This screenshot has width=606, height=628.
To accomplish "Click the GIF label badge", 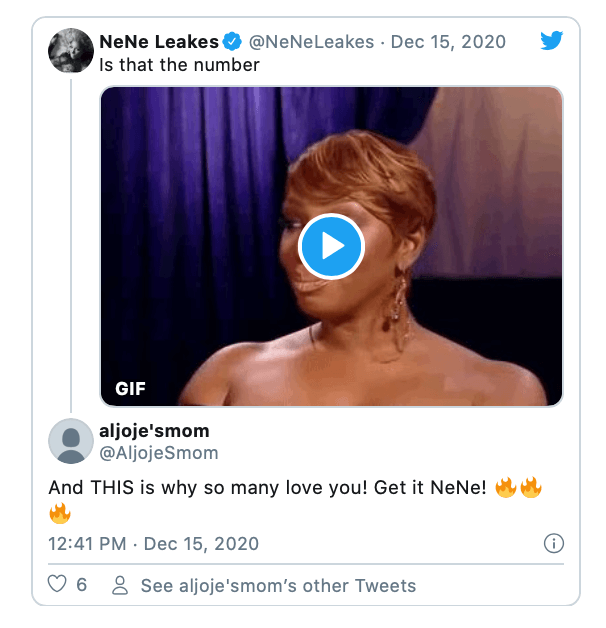I will click(x=131, y=388).
